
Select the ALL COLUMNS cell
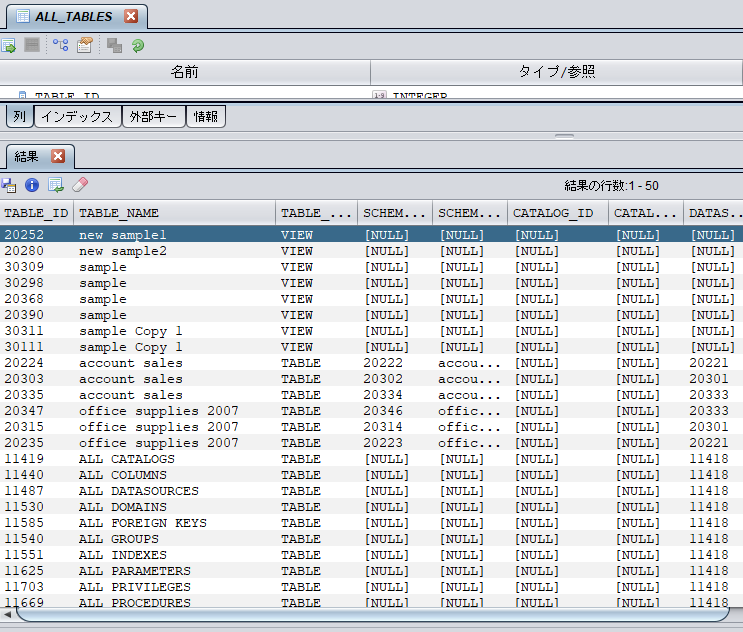174,475
